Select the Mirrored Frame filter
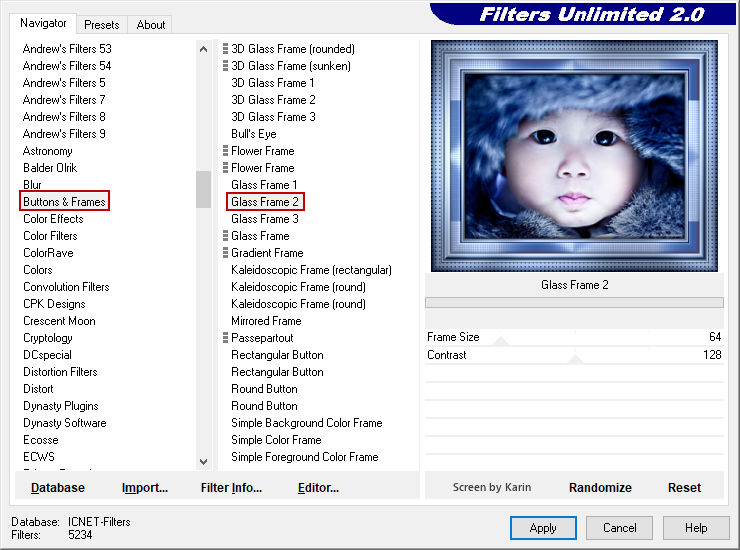The image size is (740, 550). [266, 321]
